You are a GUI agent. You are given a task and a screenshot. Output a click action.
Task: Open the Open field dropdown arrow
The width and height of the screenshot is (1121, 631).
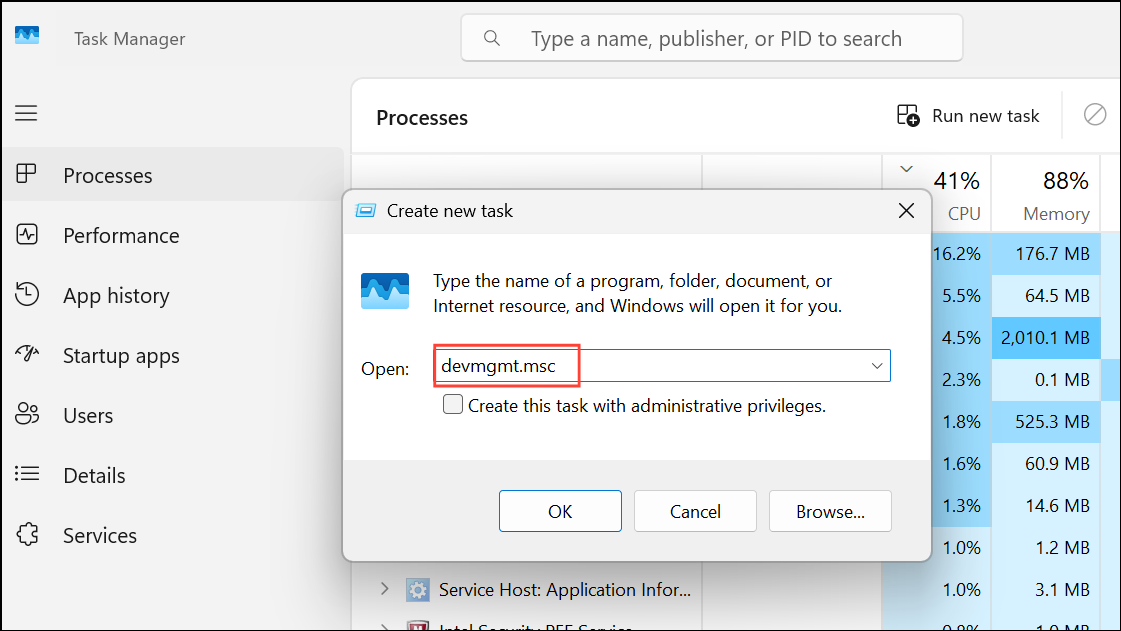(876, 366)
